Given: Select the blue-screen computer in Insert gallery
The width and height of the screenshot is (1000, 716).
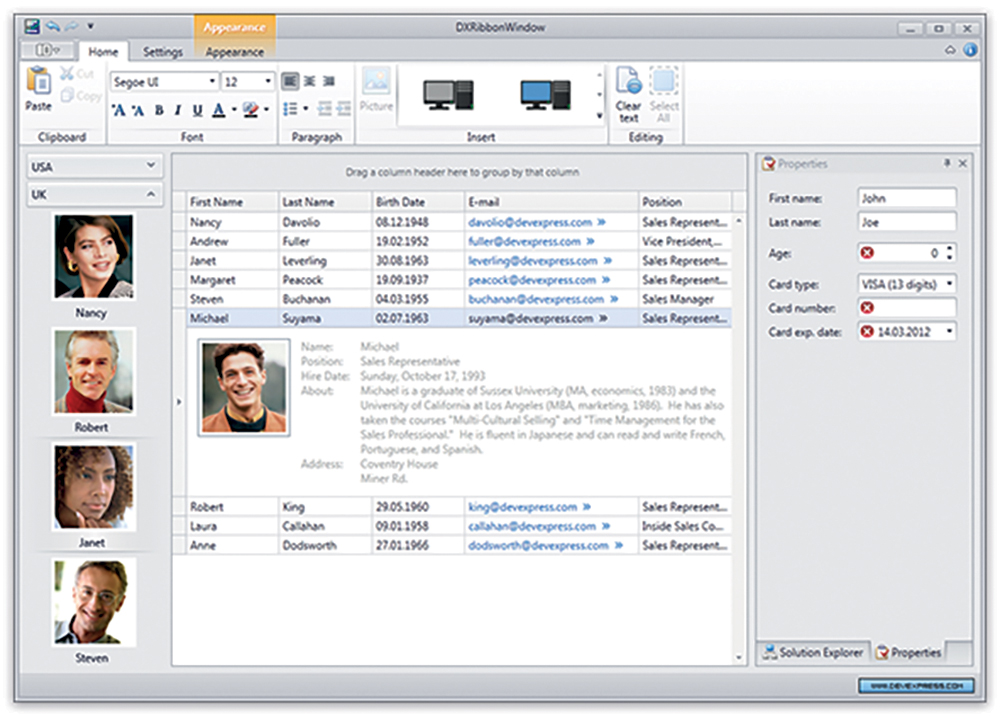Looking at the screenshot, I should click(x=544, y=95).
